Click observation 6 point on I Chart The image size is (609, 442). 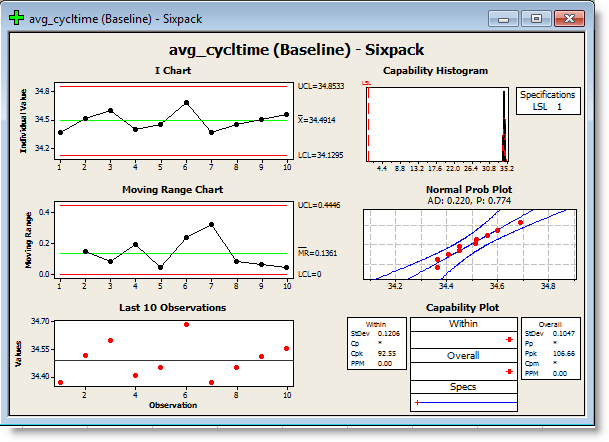[186, 103]
